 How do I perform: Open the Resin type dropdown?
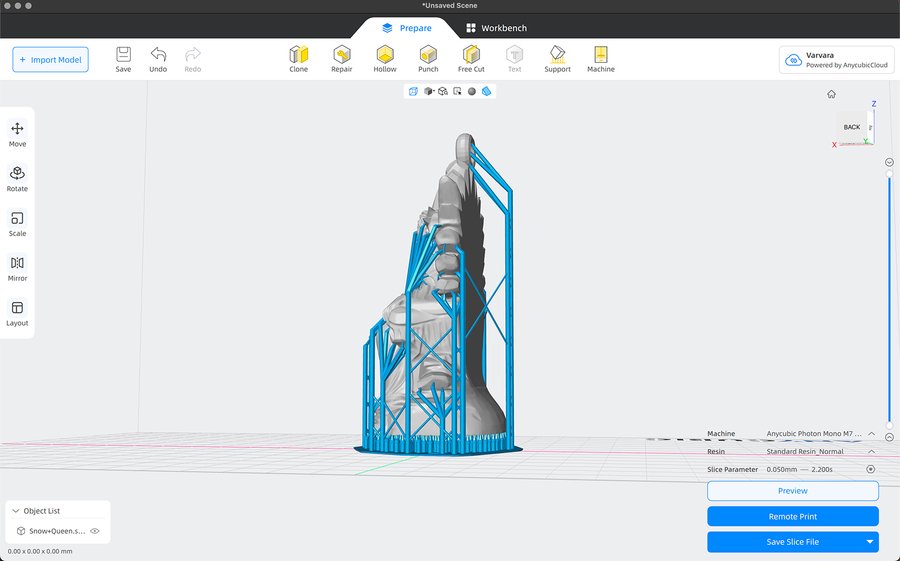[x=871, y=452]
